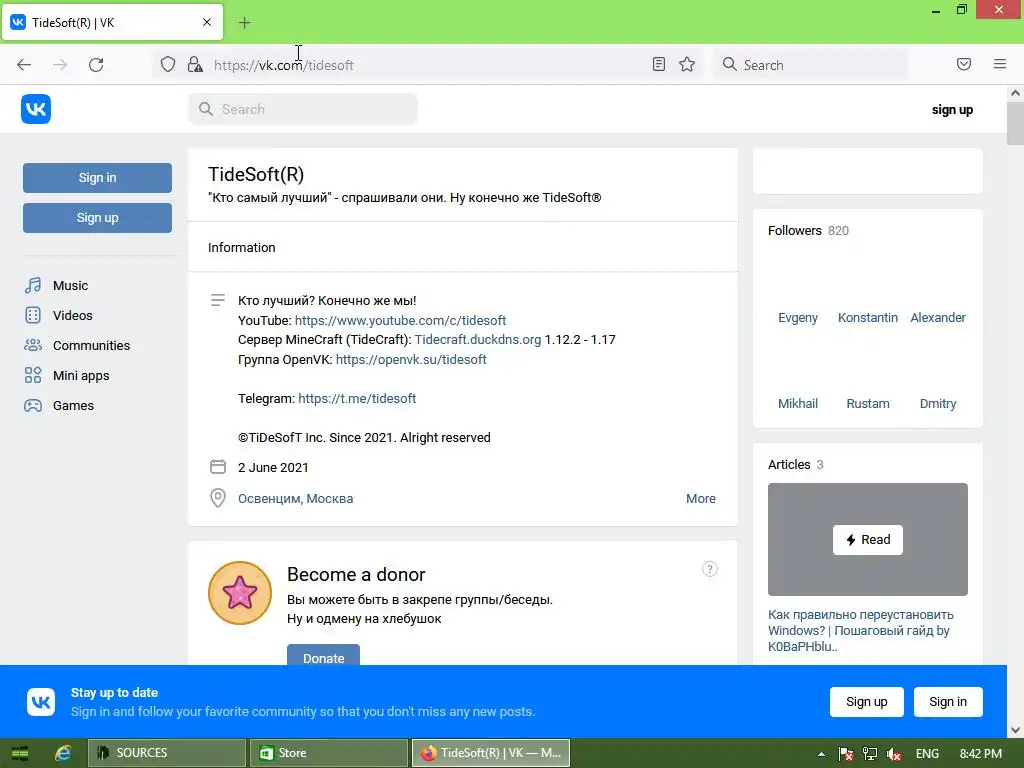Screen dimensions: 1024x768
Task: Open follower Alexander's profile
Action: coord(938,317)
